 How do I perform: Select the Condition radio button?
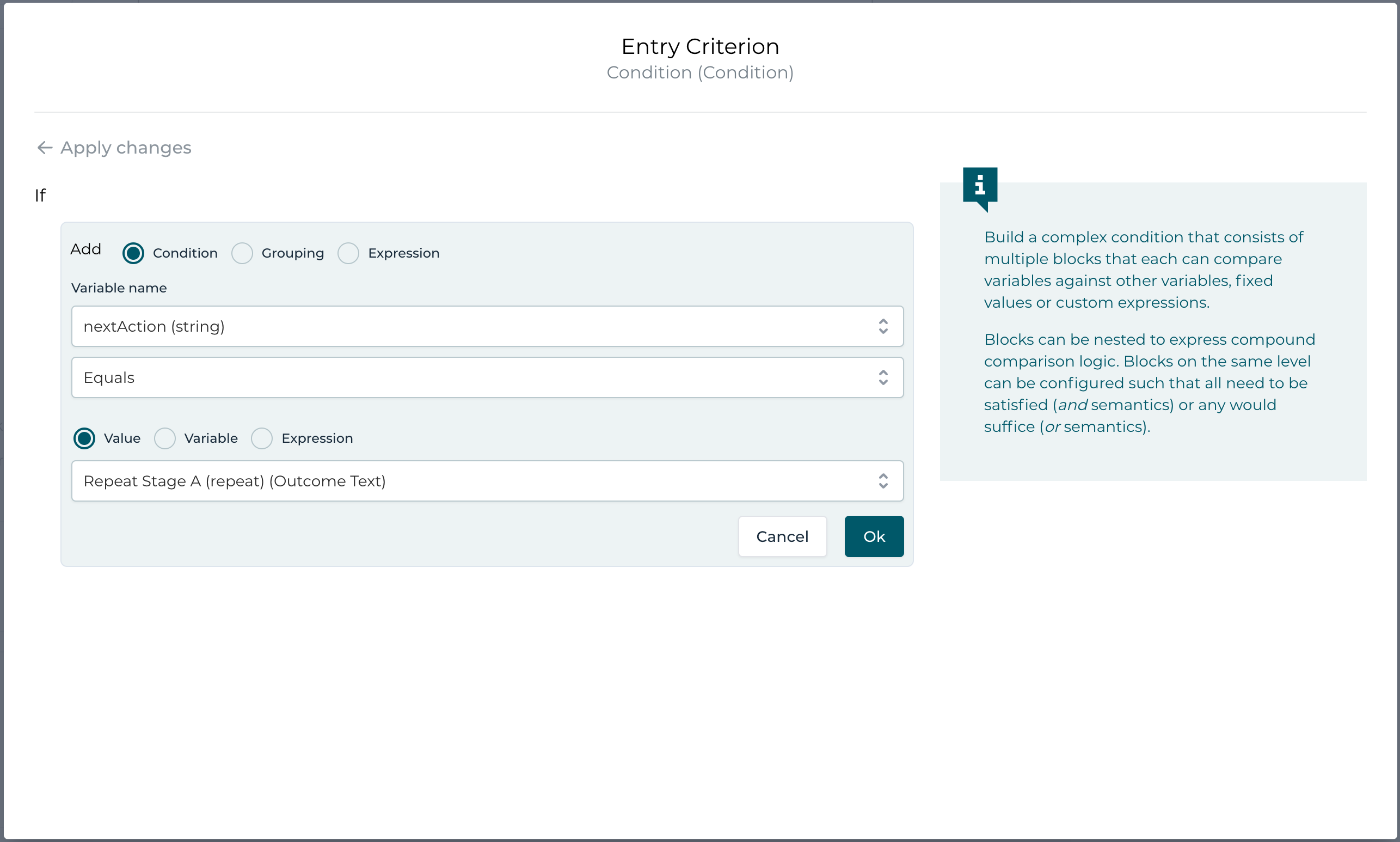(133, 253)
